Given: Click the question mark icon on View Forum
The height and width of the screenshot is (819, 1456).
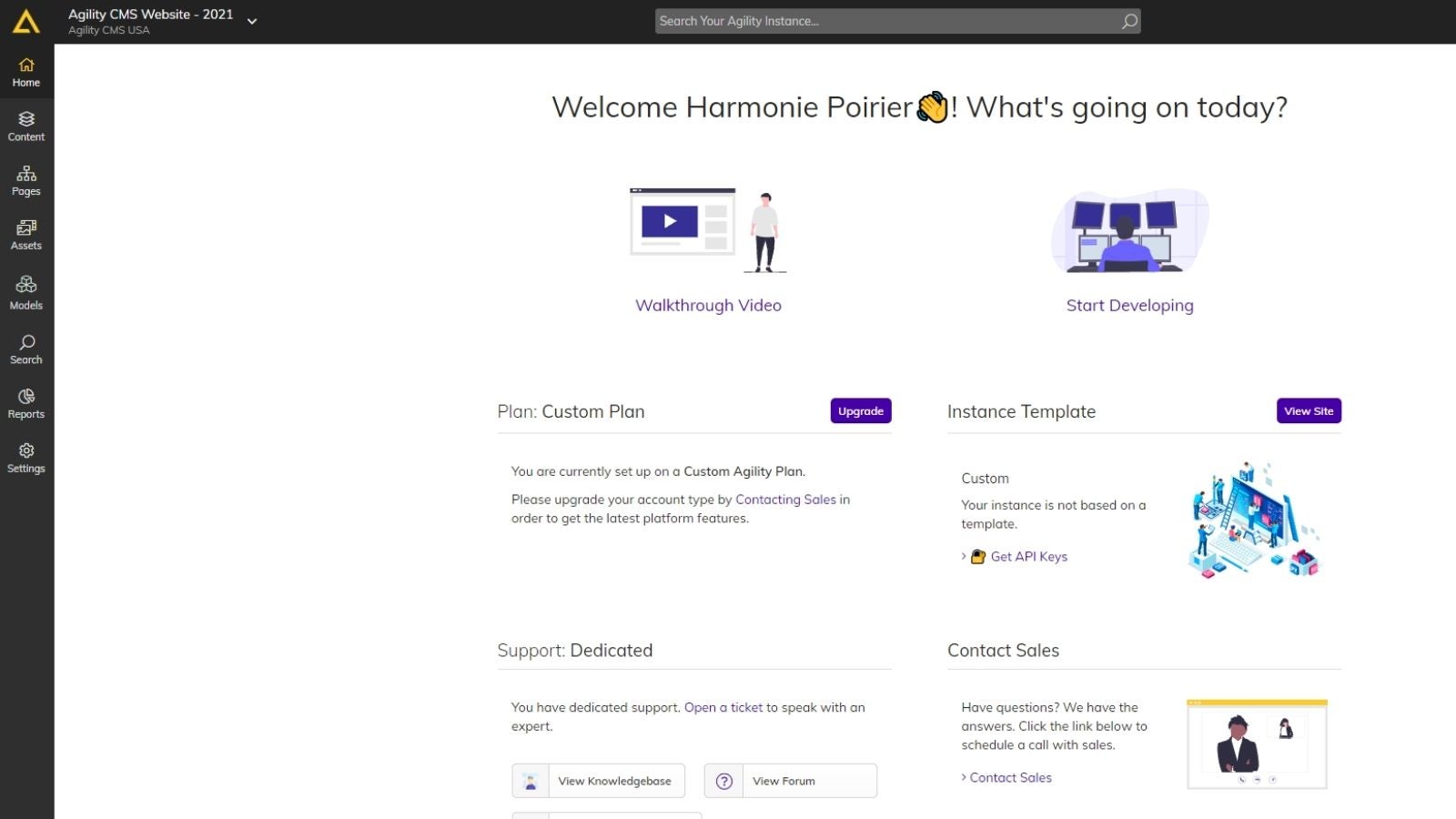Looking at the screenshot, I should [724, 781].
